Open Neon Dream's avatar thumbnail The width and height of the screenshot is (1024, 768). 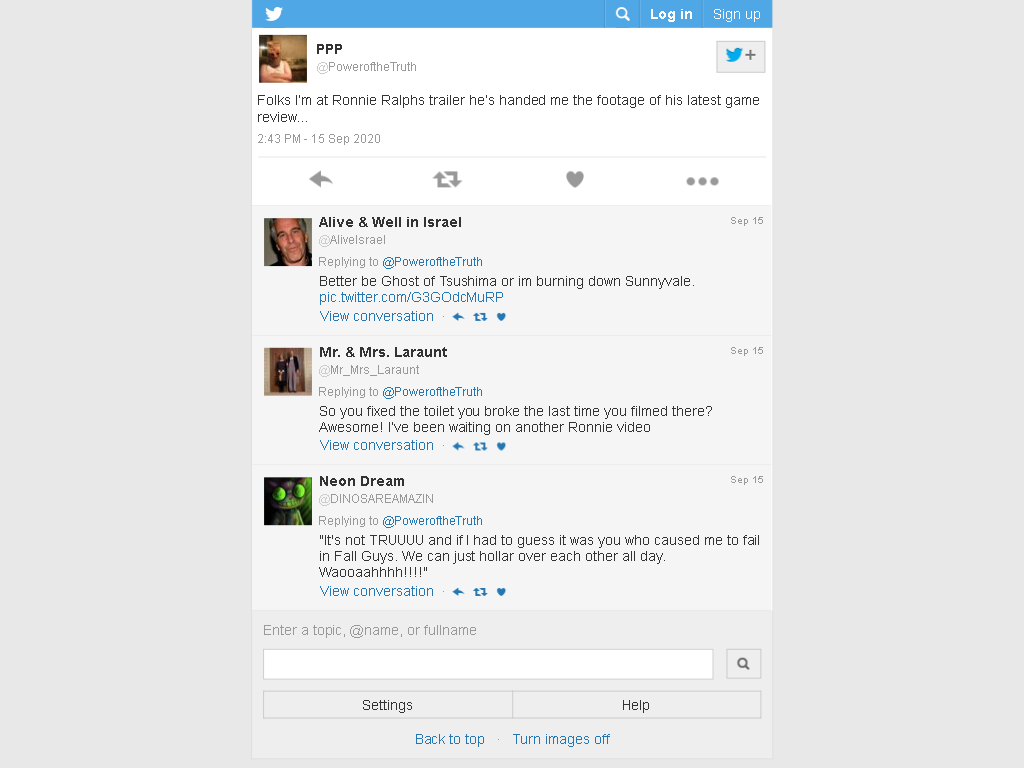pyautogui.click(x=288, y=501)
